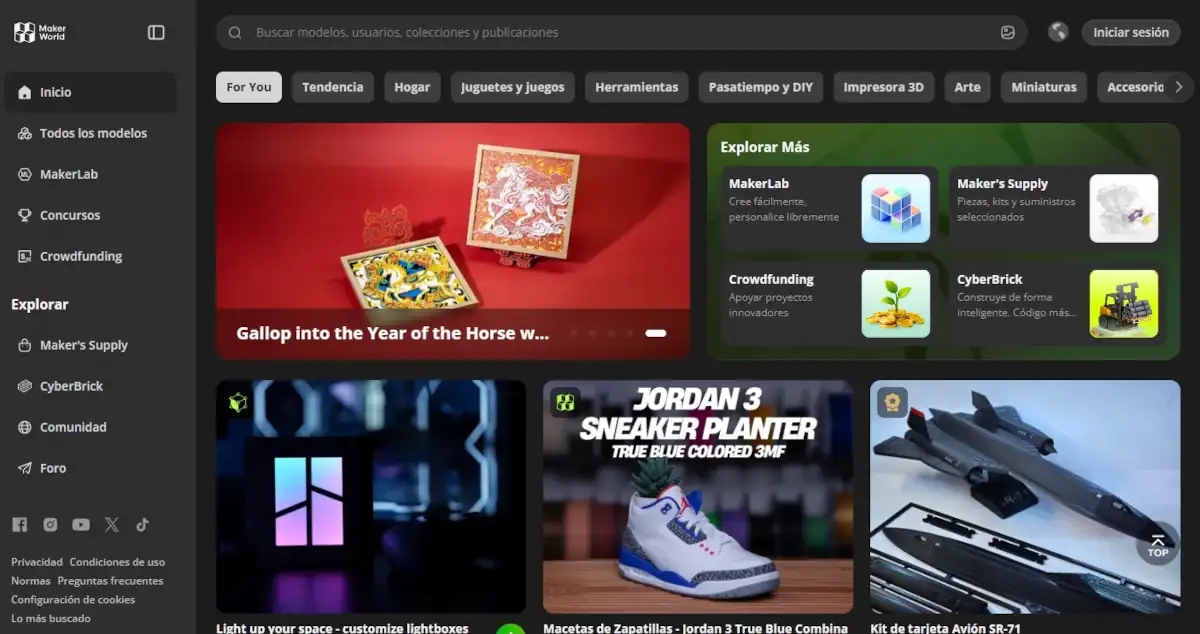Open the TikTok social icon
The height and width of the screenshot is (634, 1200).
click(143, 525)
